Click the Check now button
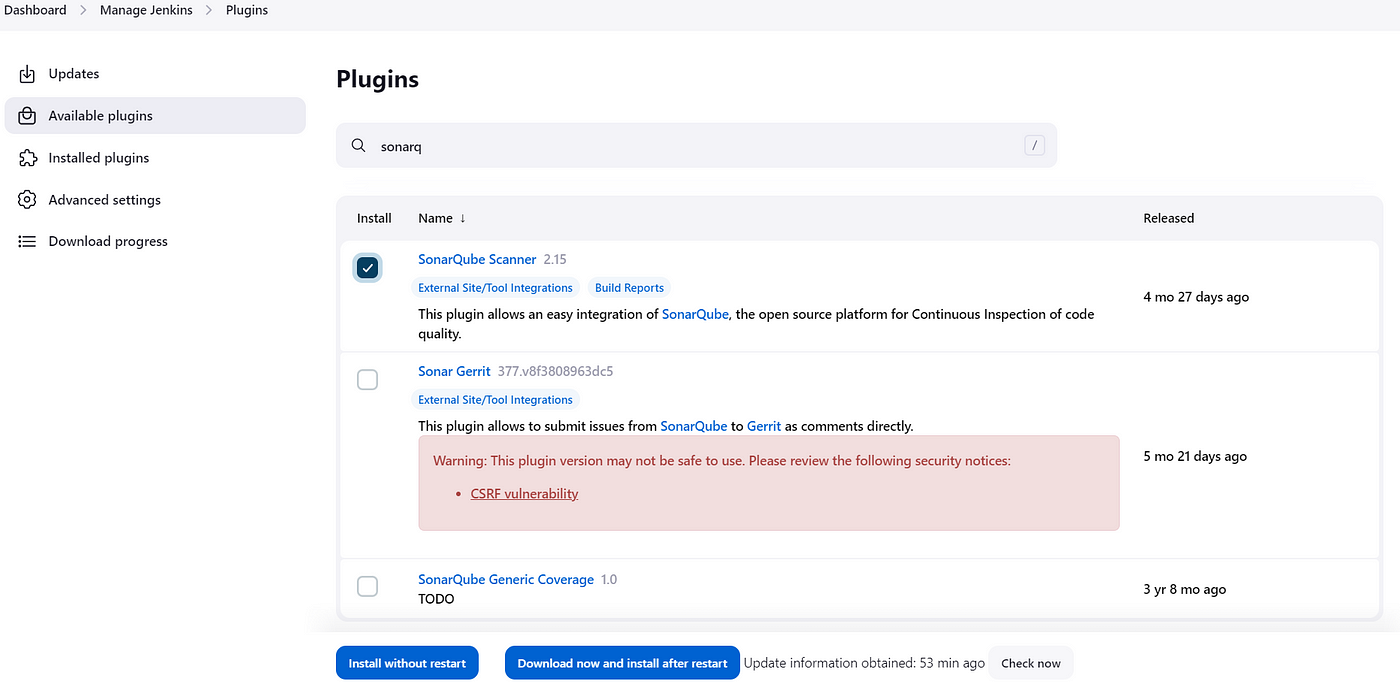The image size is (1400, 682). click(1031, 663)
